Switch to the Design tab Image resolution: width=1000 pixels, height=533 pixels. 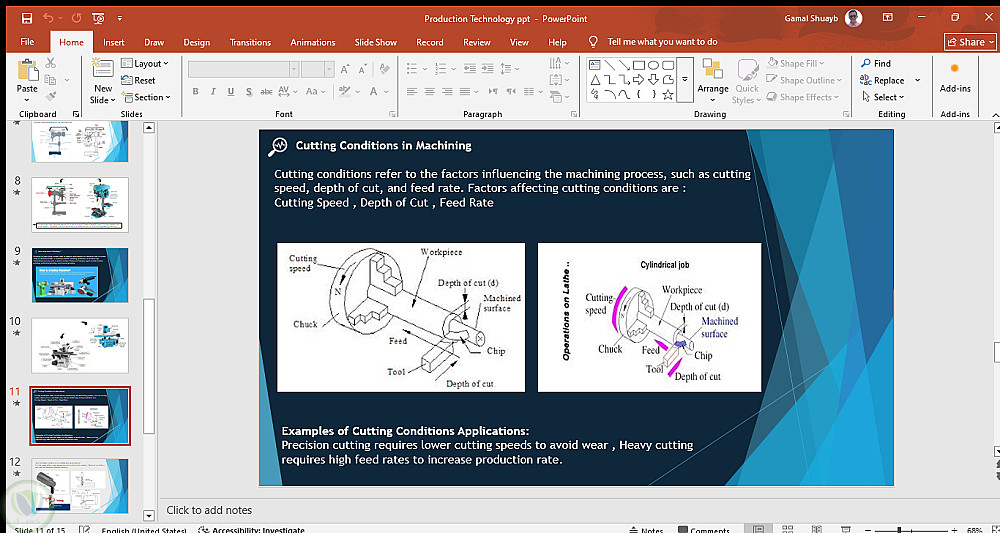point(196,42)
